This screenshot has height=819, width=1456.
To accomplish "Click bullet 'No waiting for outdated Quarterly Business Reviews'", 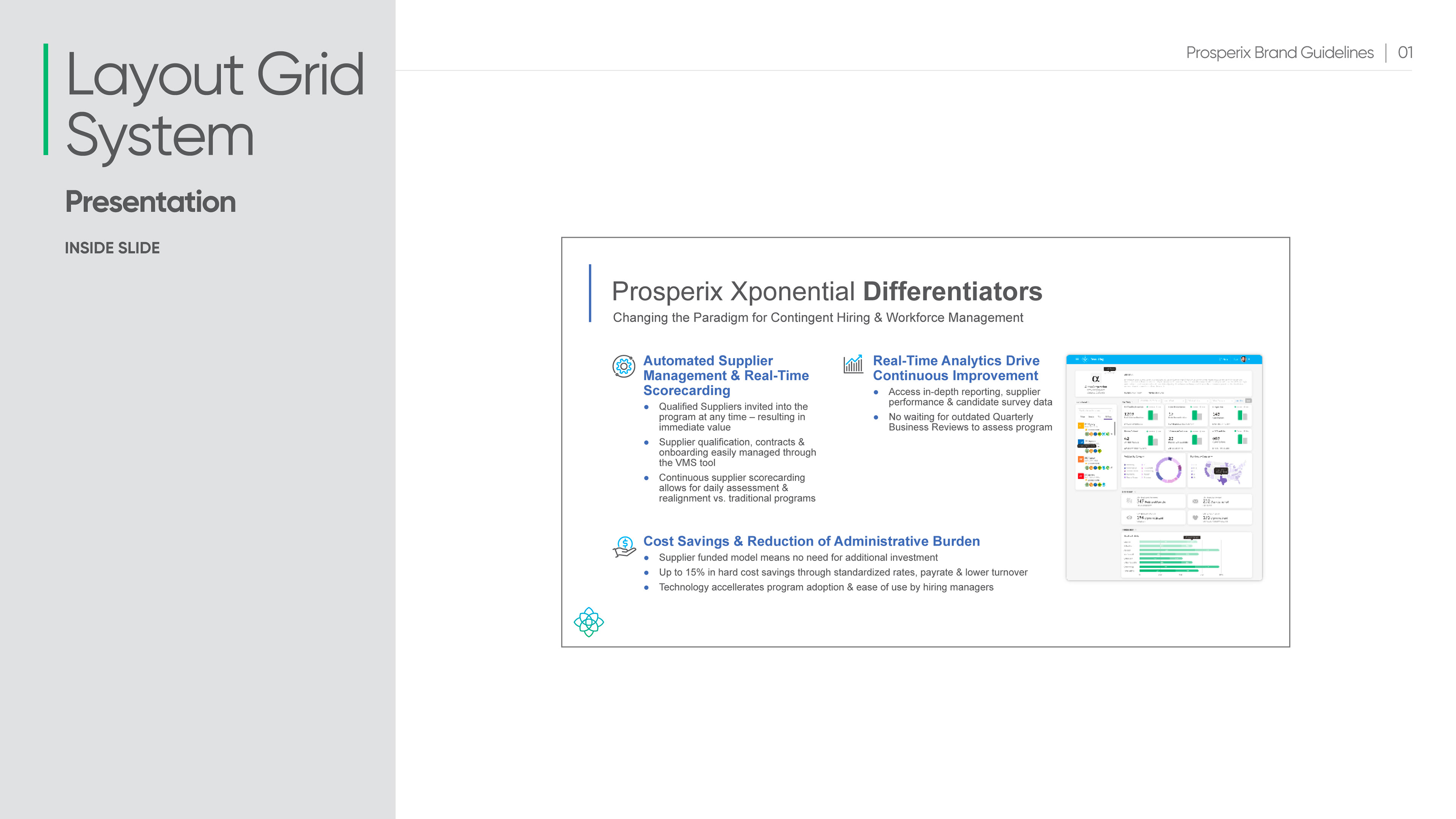I will coord(970,422).
